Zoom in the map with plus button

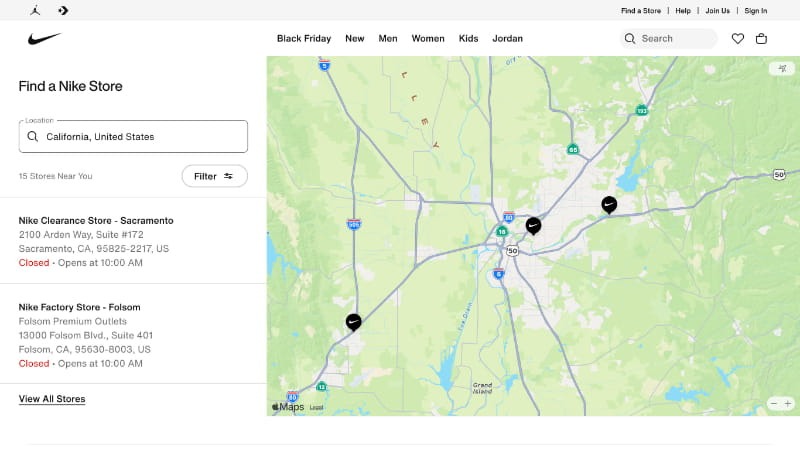(788, 403)
